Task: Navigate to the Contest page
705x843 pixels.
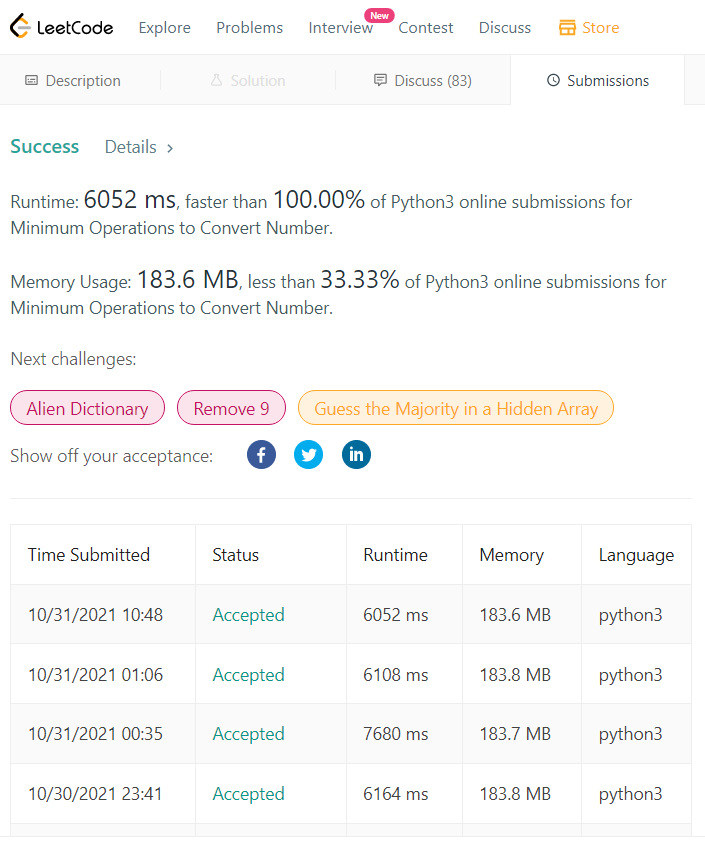Action: 426,28
